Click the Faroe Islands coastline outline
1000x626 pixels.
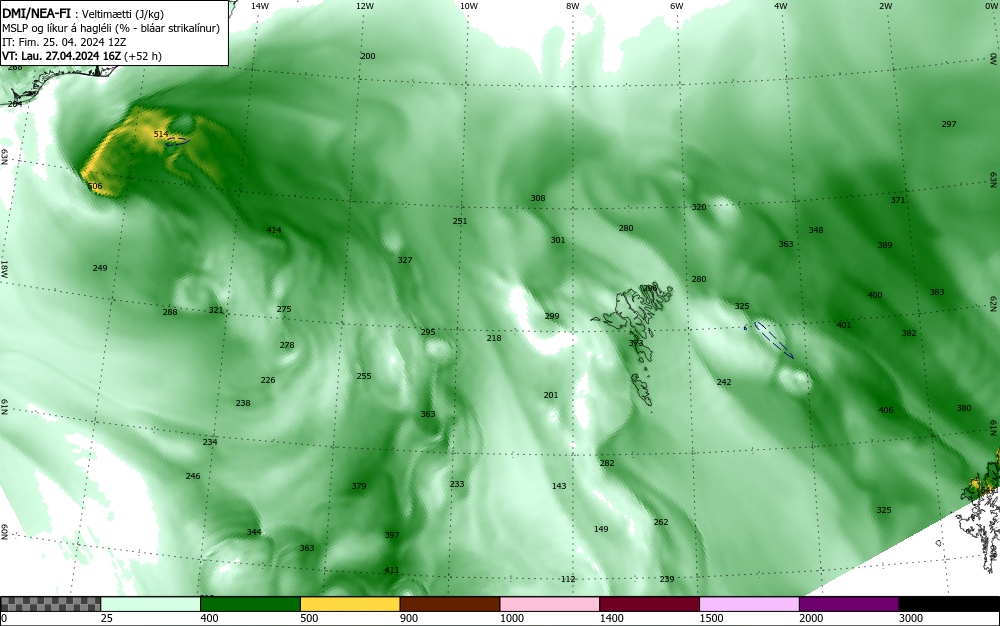[633, 346]
